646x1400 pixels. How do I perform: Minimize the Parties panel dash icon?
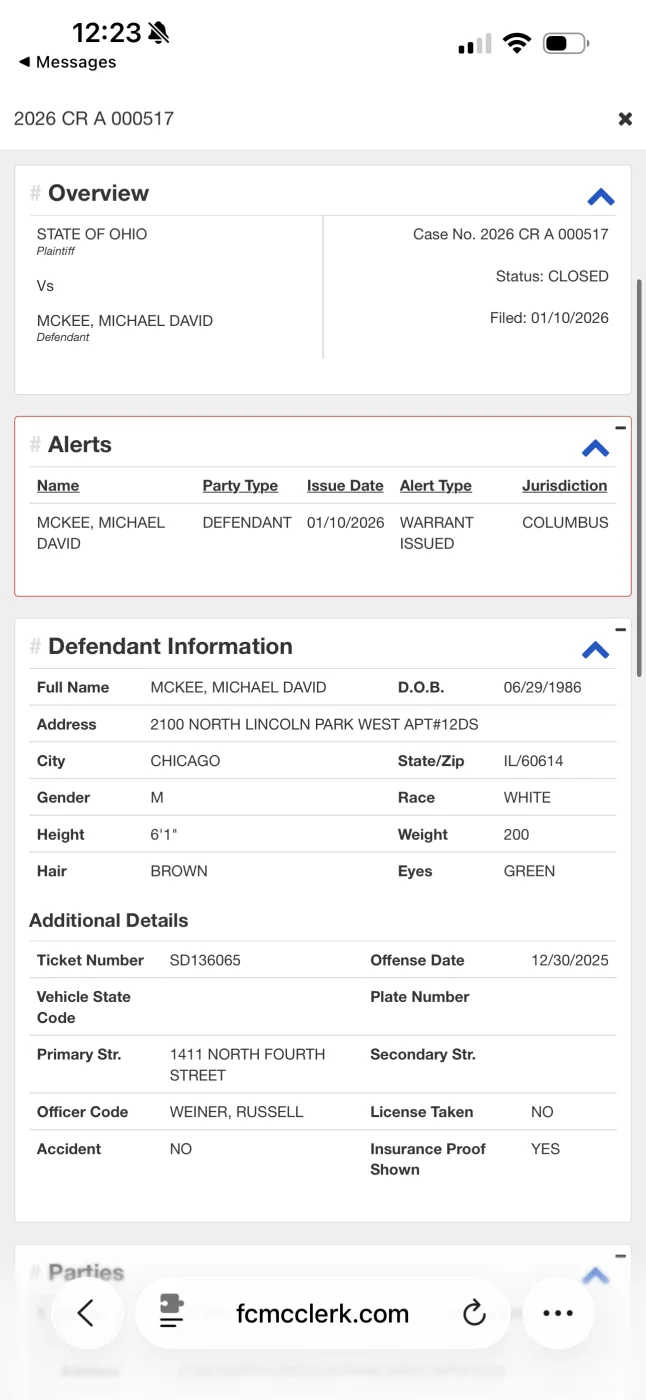pos(621,1256)
